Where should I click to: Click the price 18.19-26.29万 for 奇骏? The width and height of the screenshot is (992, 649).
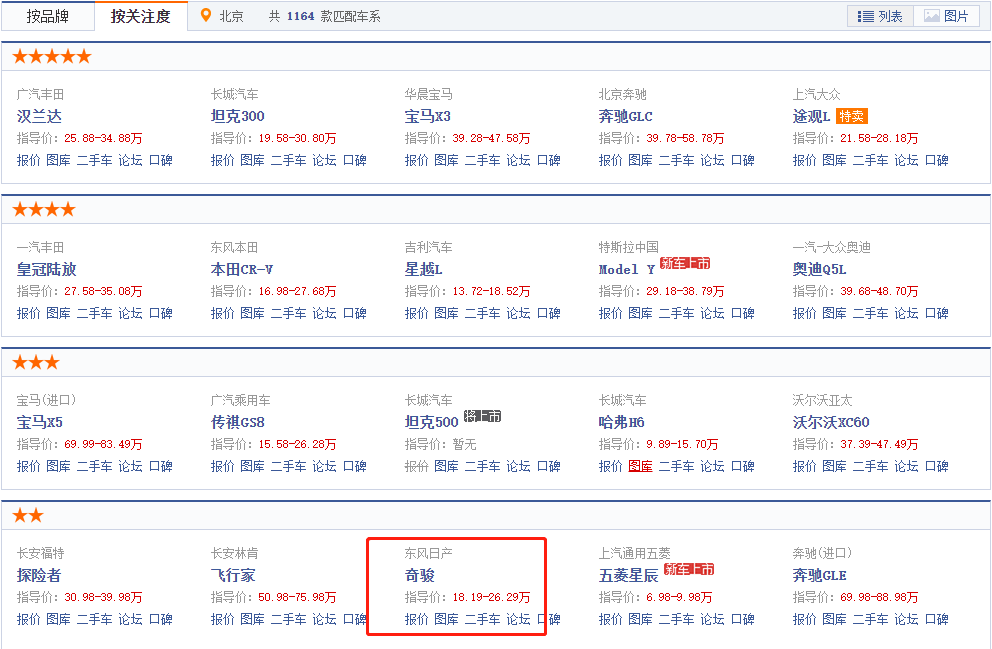tap(492, 598)
